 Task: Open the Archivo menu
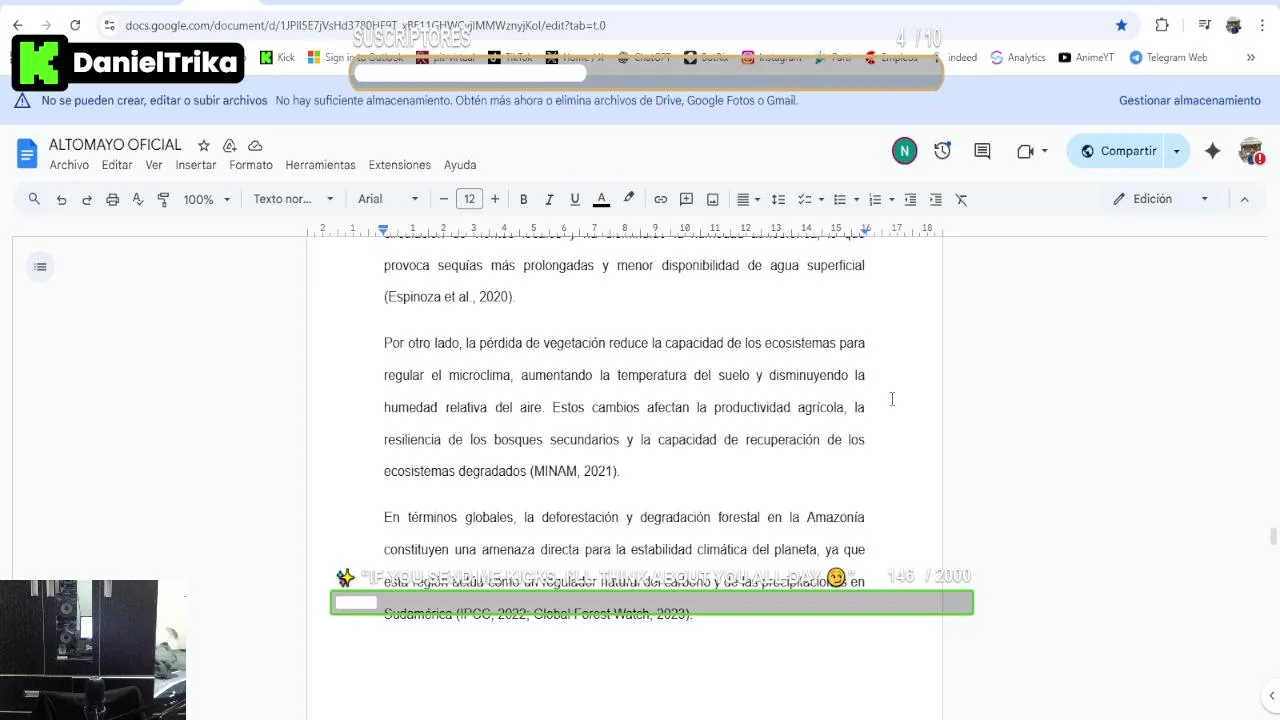point(69,165)
